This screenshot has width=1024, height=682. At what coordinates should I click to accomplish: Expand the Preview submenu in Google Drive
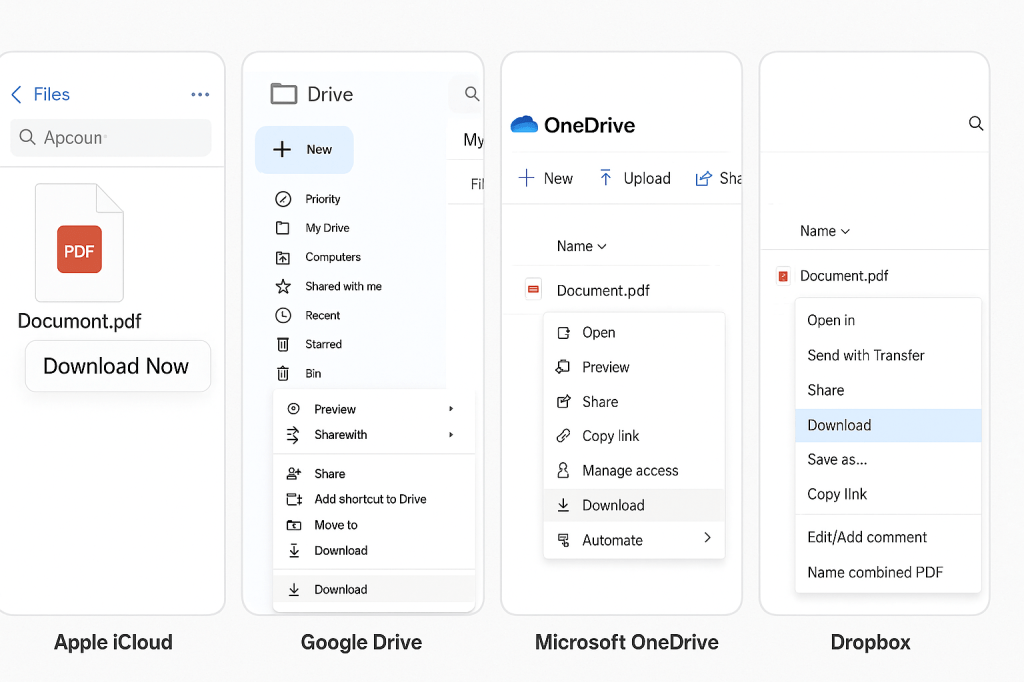coord(451,409)
